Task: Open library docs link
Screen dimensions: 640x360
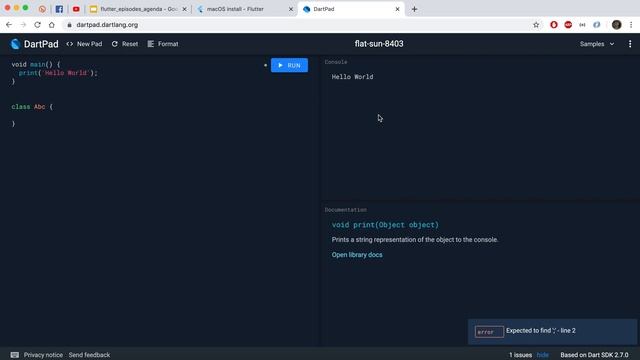Action: (x=357, y=255)
